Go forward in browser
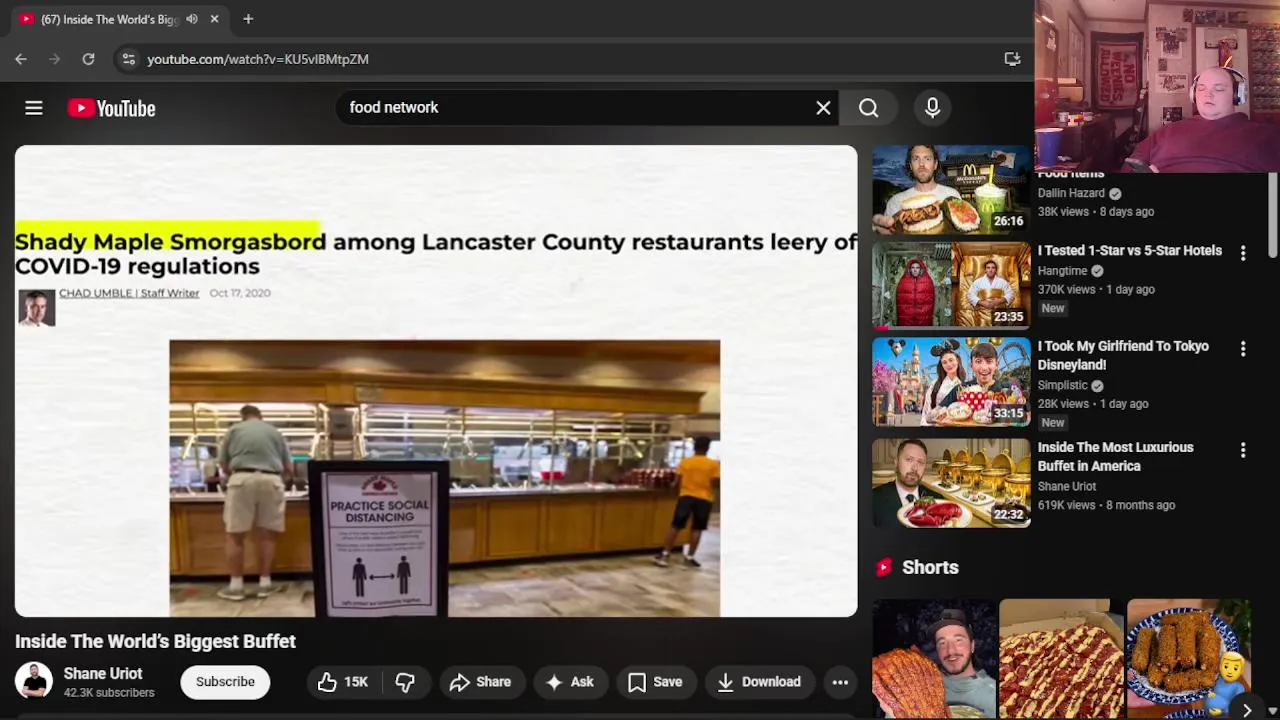Screen dimensions: 1280x720 click(55, 59)
